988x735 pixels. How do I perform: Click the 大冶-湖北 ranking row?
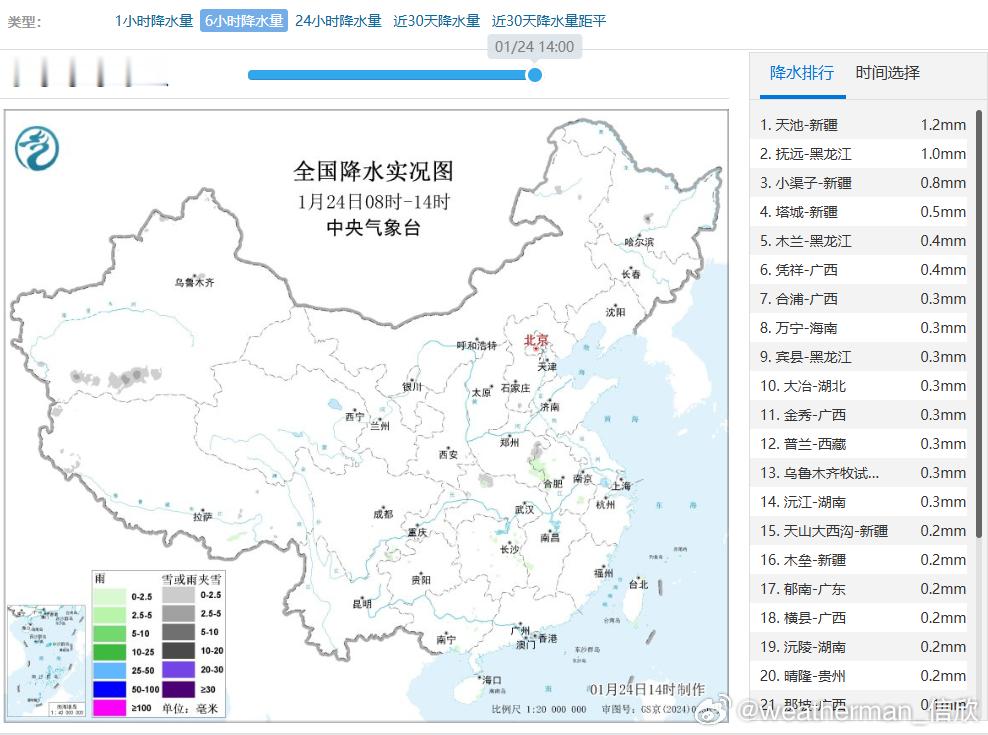pos(863,386)
